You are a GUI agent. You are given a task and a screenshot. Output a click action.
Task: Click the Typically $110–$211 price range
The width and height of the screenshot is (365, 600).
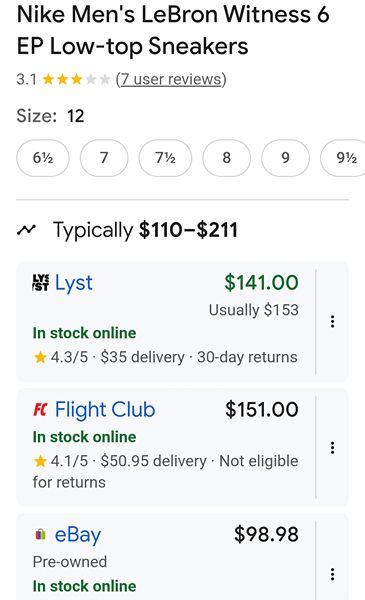pyautogui.click(x=145, y=230)
